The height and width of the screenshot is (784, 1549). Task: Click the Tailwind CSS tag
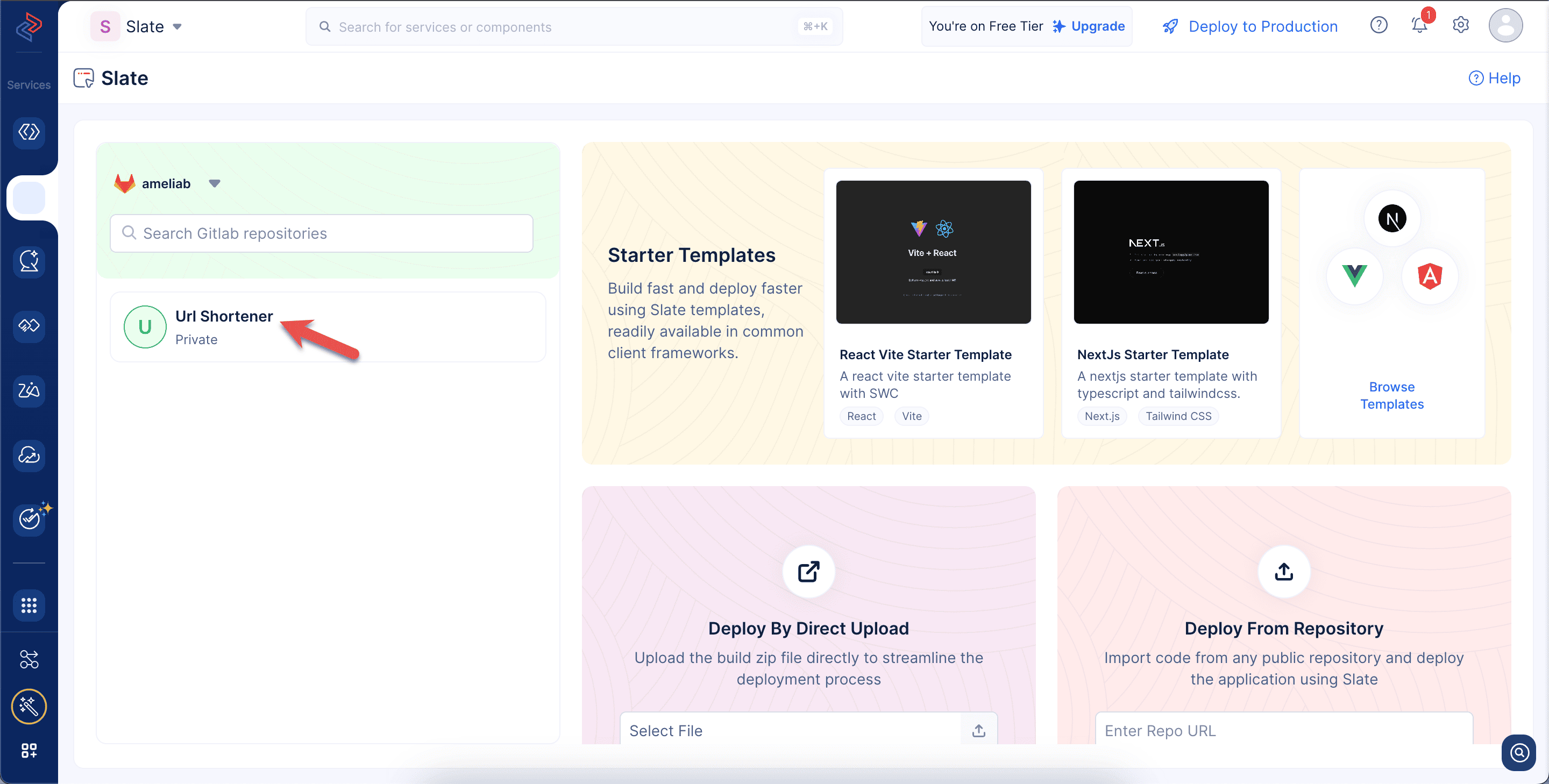pyautogui.click(x=1178, y=416)
